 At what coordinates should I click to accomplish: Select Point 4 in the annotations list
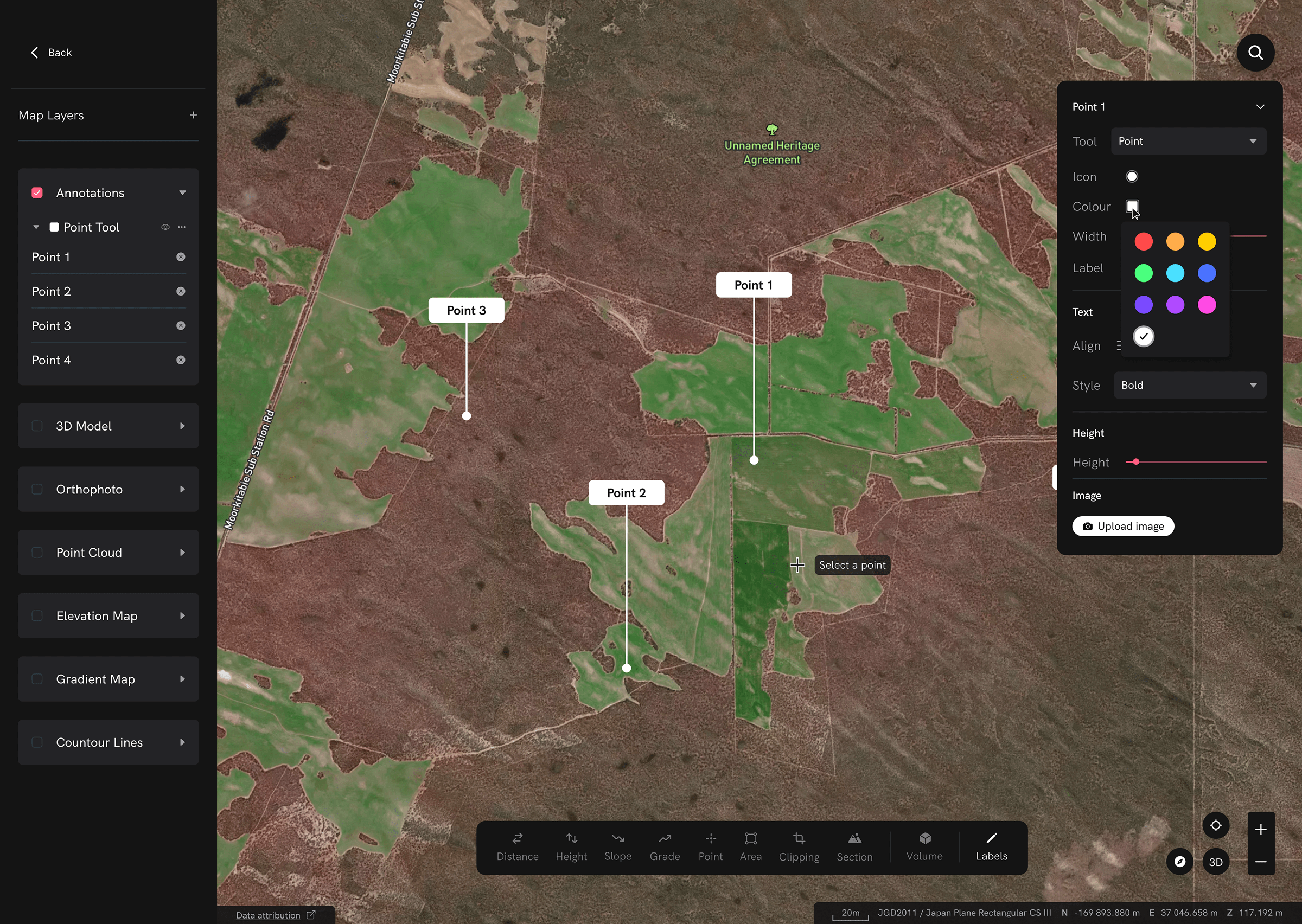pos(51,360)
